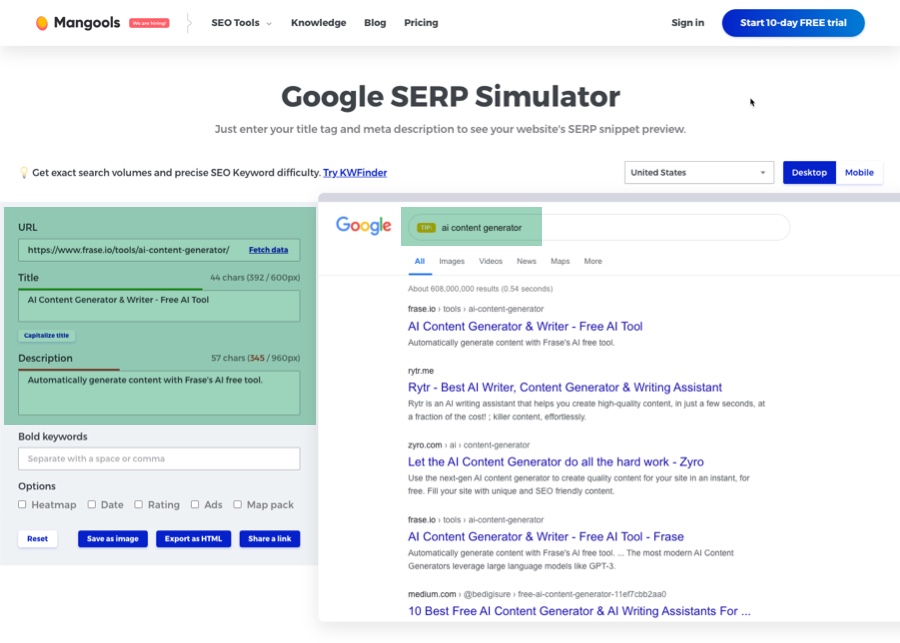
Task: Click the Reset button
Action: [x=37, y=539]
